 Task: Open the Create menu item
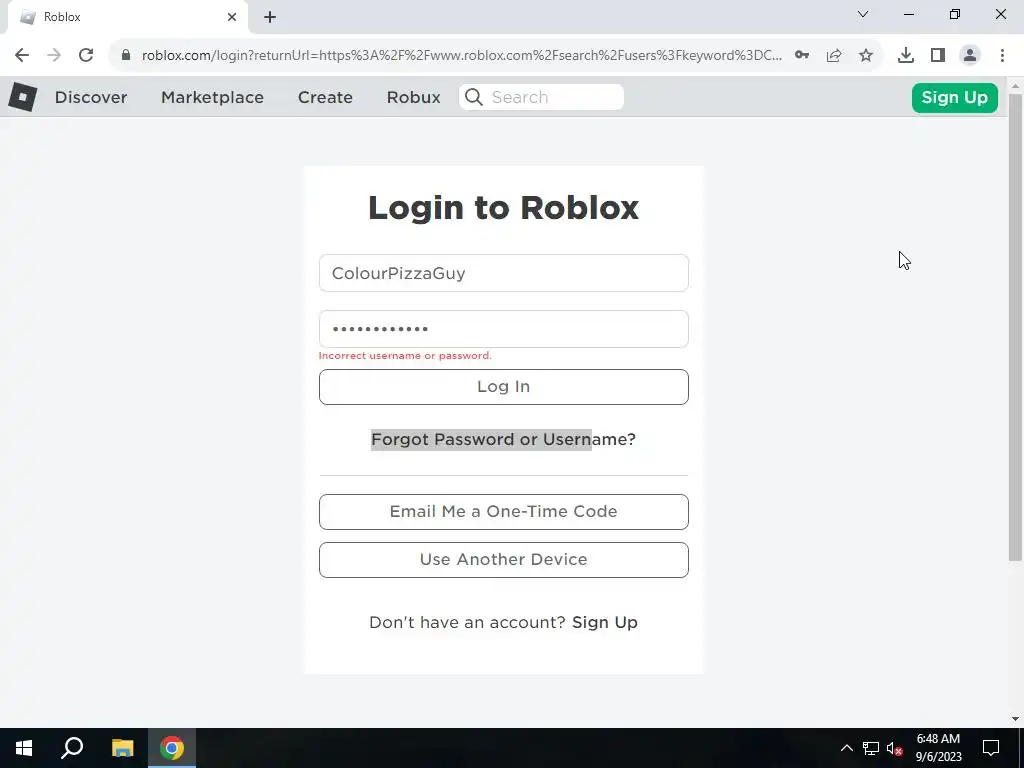tap(325, 97)
